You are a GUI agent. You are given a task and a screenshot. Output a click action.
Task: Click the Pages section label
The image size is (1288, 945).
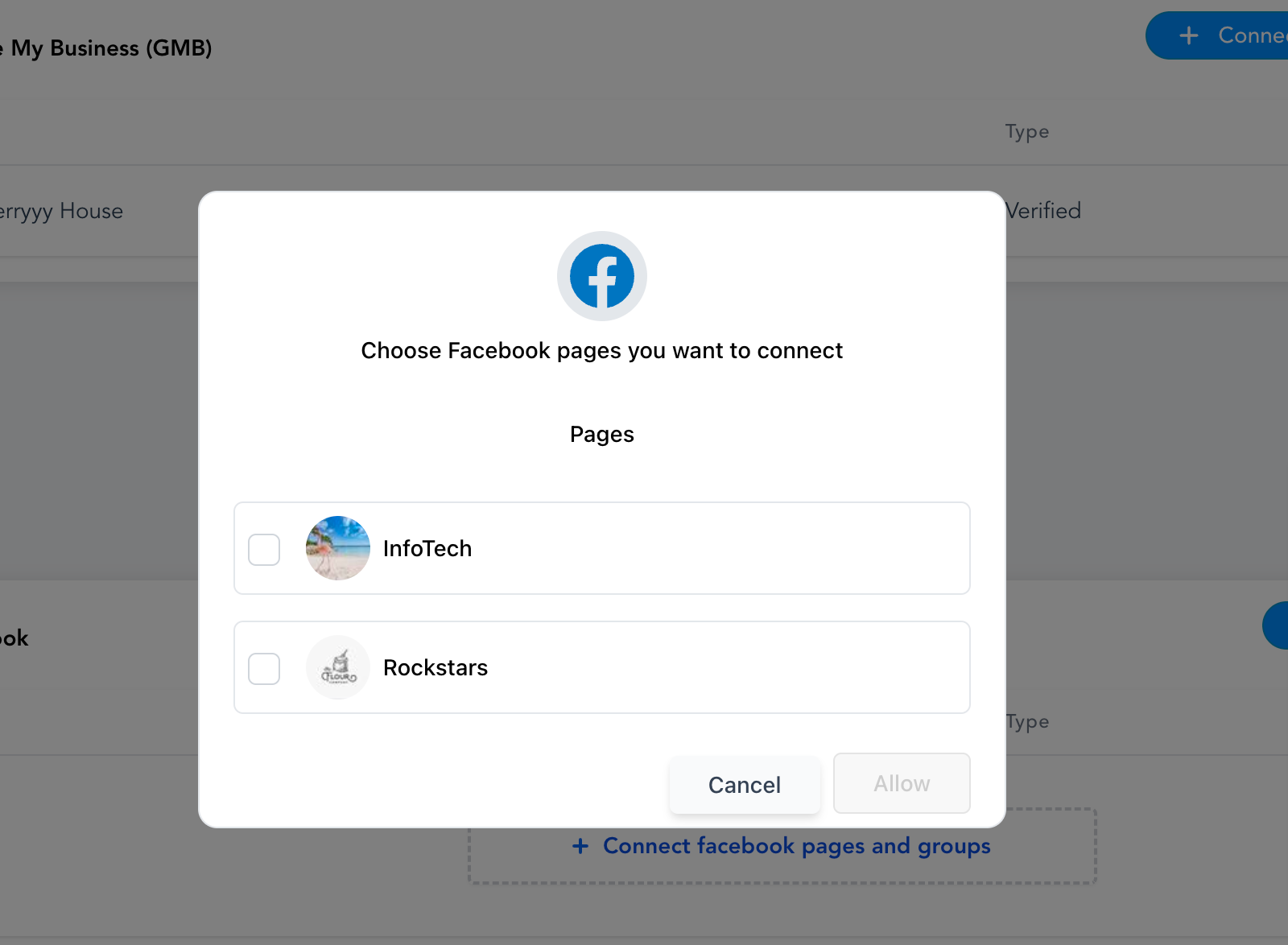click(602, 435)
